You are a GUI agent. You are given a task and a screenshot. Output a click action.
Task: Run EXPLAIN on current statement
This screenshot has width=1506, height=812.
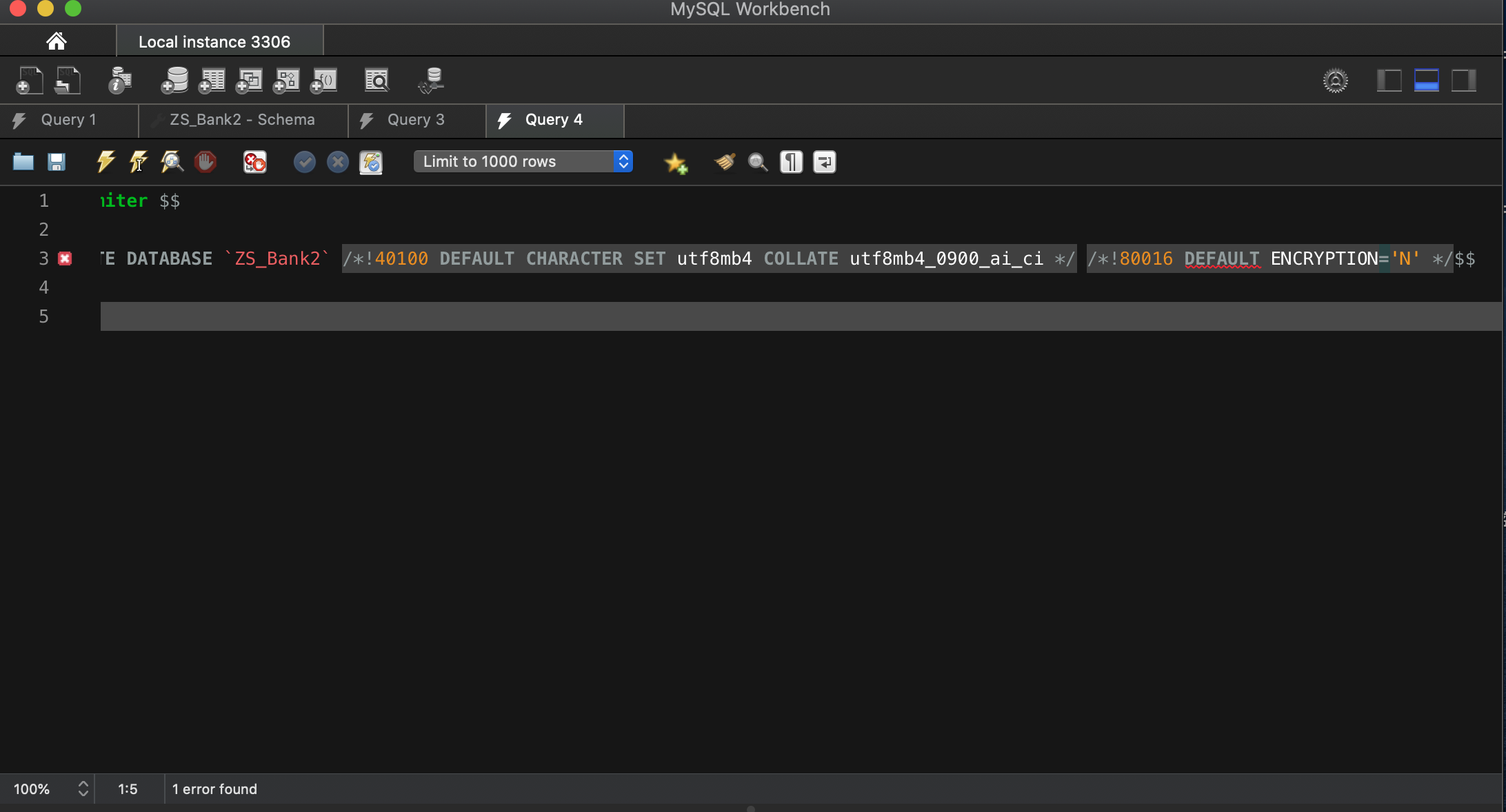point(172,162)
